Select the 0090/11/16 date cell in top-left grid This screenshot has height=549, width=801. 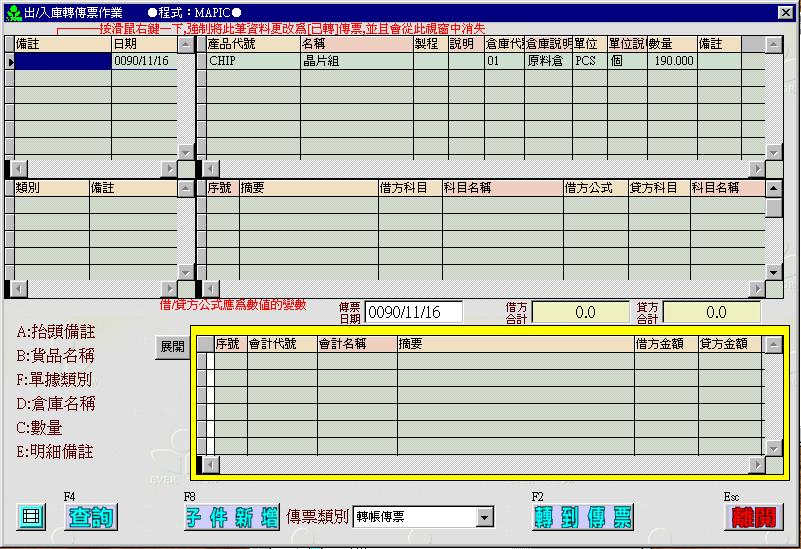144,61
